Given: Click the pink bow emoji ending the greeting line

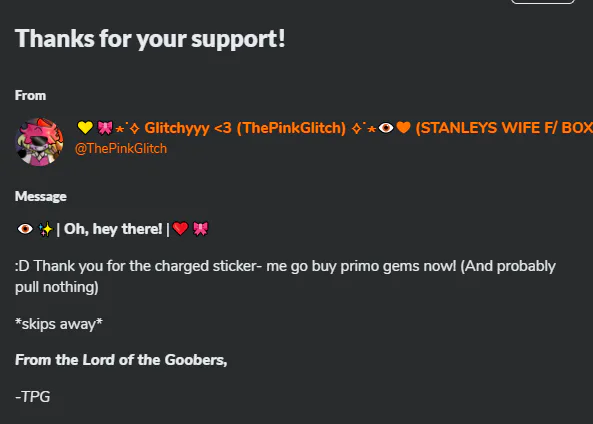Looking at the screenshot, I should [200, 229].
